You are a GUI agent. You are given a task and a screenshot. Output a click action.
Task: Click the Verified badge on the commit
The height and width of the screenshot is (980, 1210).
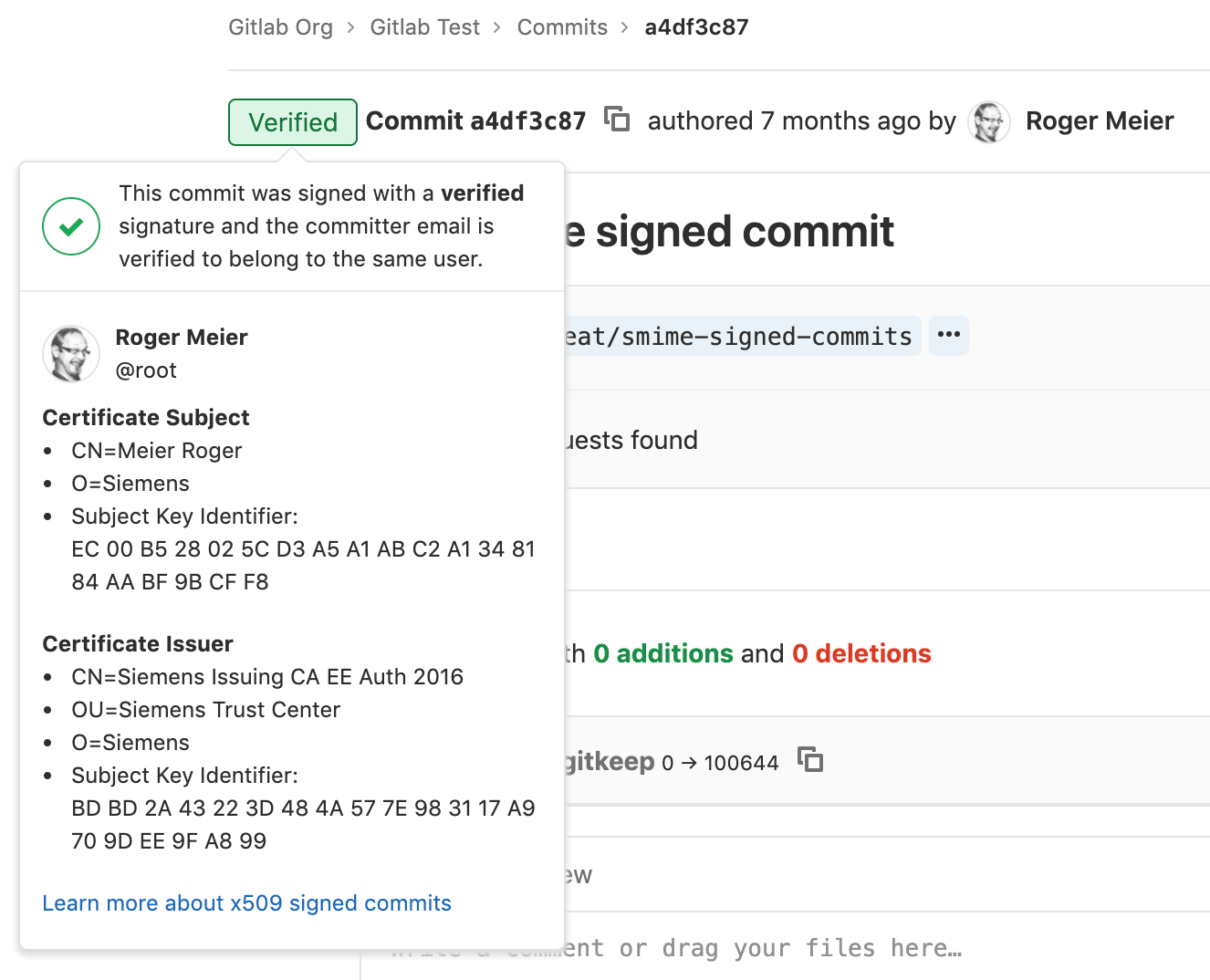(x=291, y=121)
